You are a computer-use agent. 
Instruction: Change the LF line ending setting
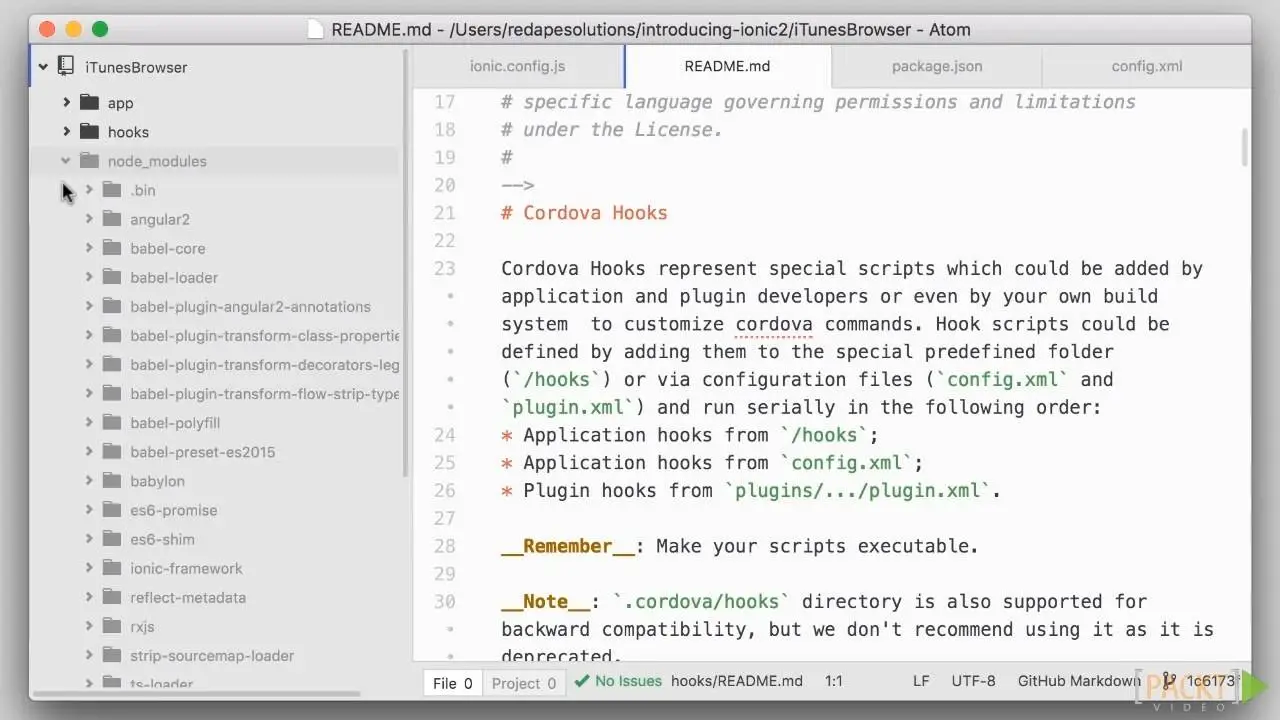click(x=921, y=681)
